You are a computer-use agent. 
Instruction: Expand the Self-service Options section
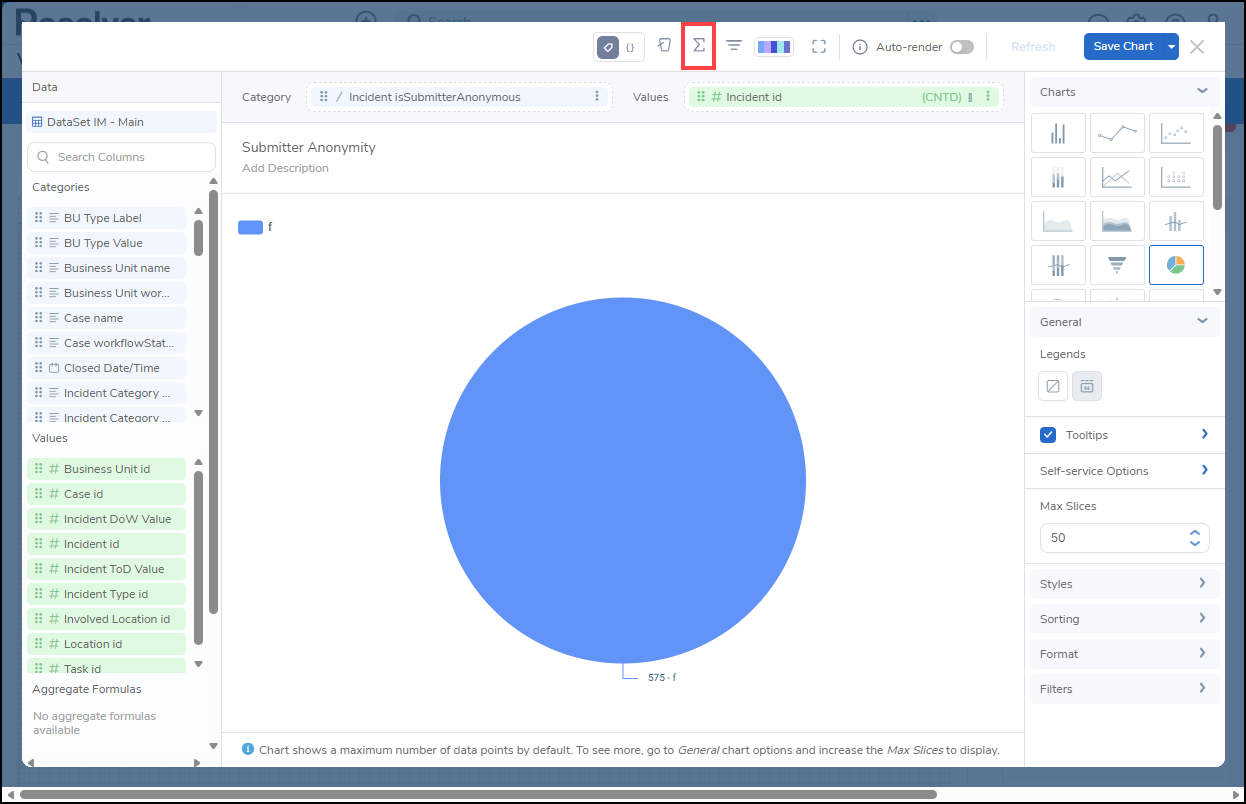1204,470
